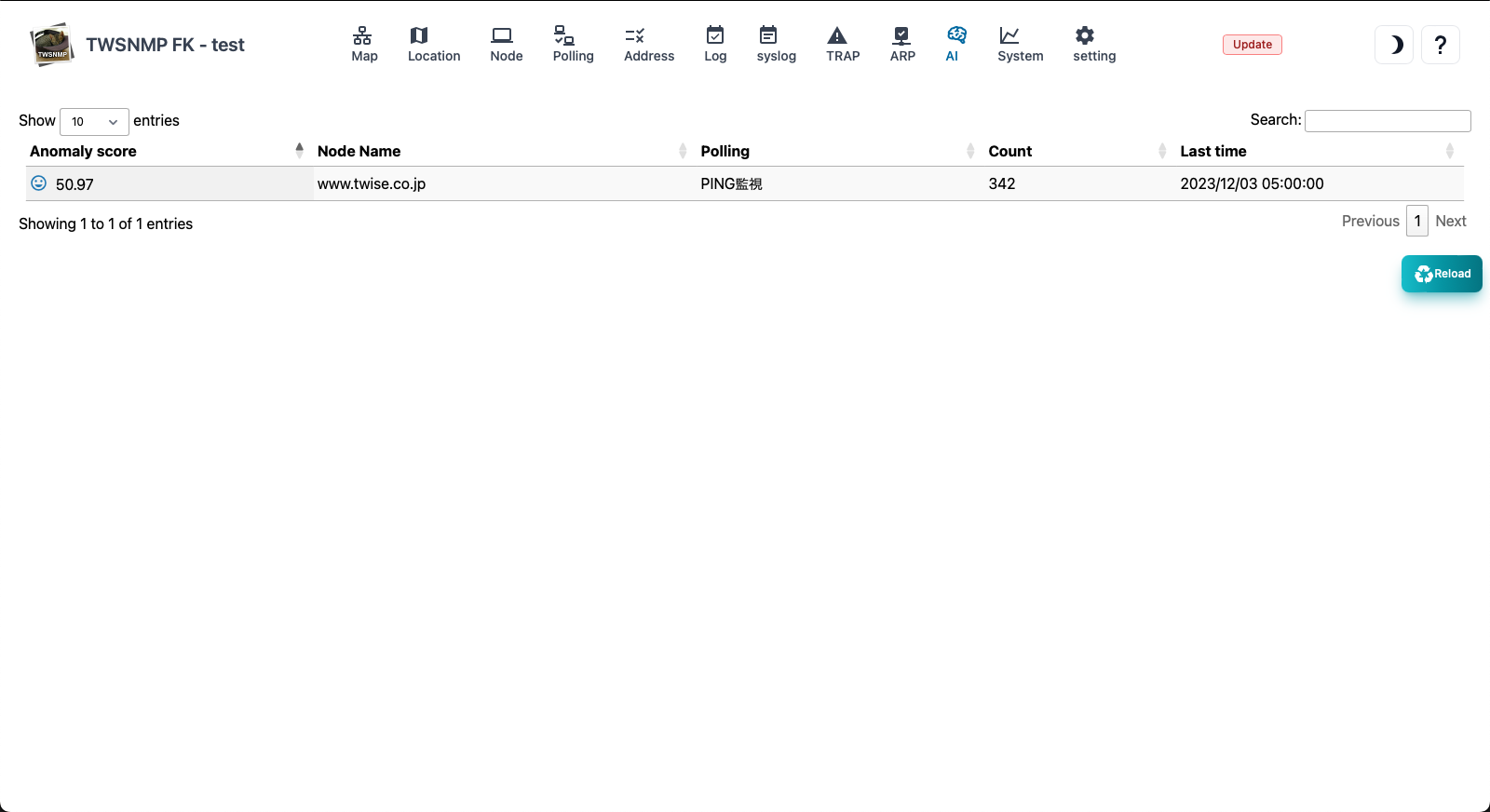Click the smiley anomaly icon for 50.97
The width and height of the screenshot is (1490, 812).
(38, 183)
